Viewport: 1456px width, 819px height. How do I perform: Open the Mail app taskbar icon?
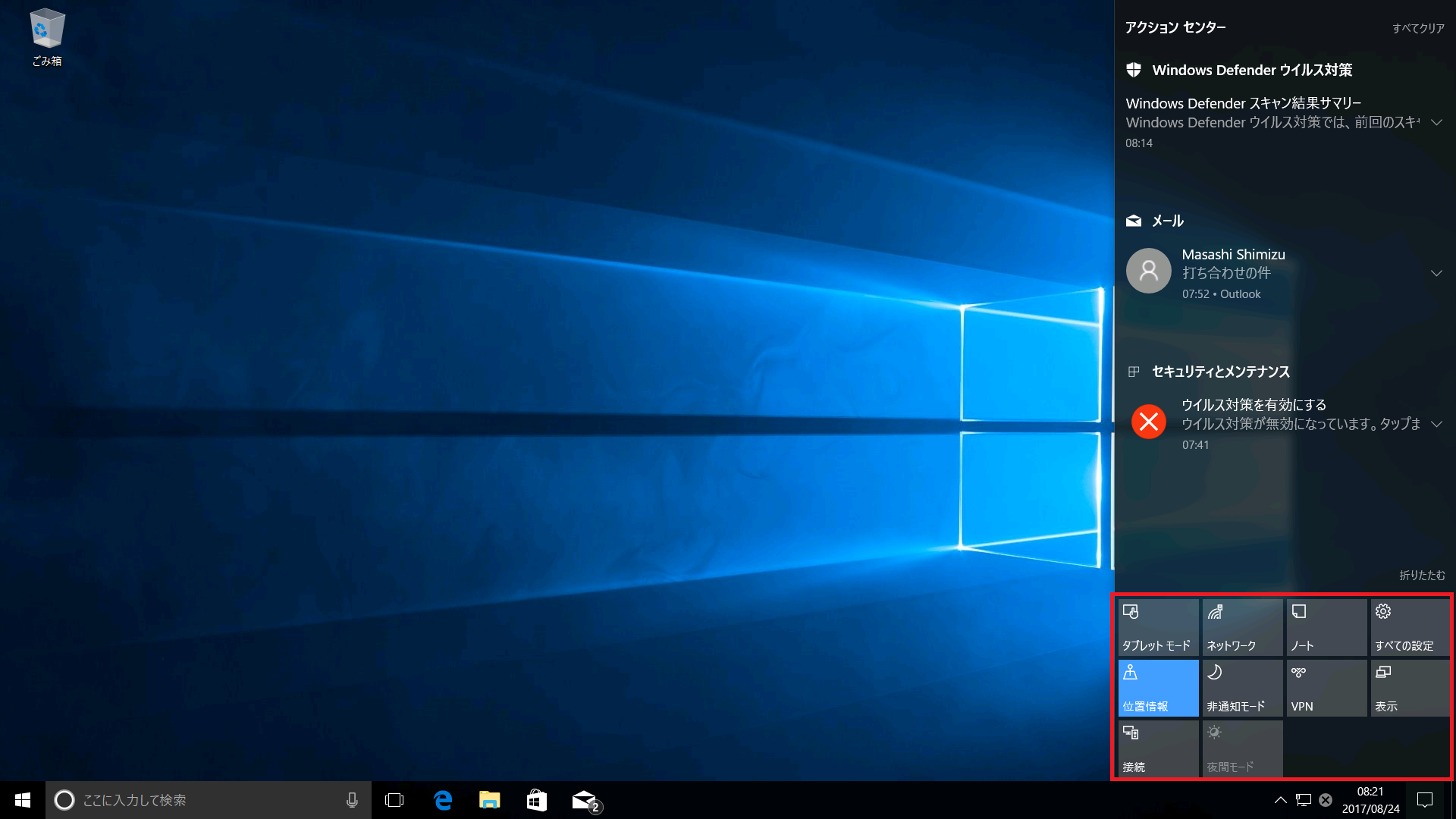coord(585,800)
